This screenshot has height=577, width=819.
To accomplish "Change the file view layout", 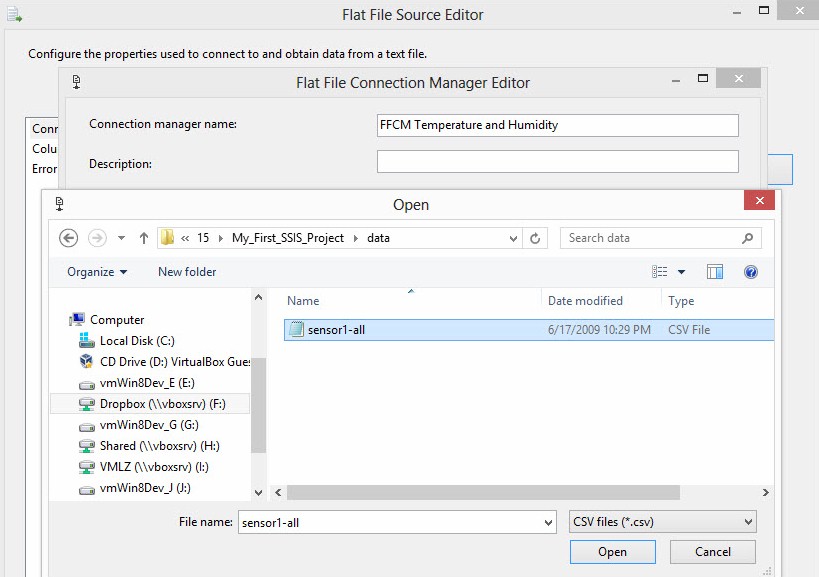I will (x=661, y=272).
